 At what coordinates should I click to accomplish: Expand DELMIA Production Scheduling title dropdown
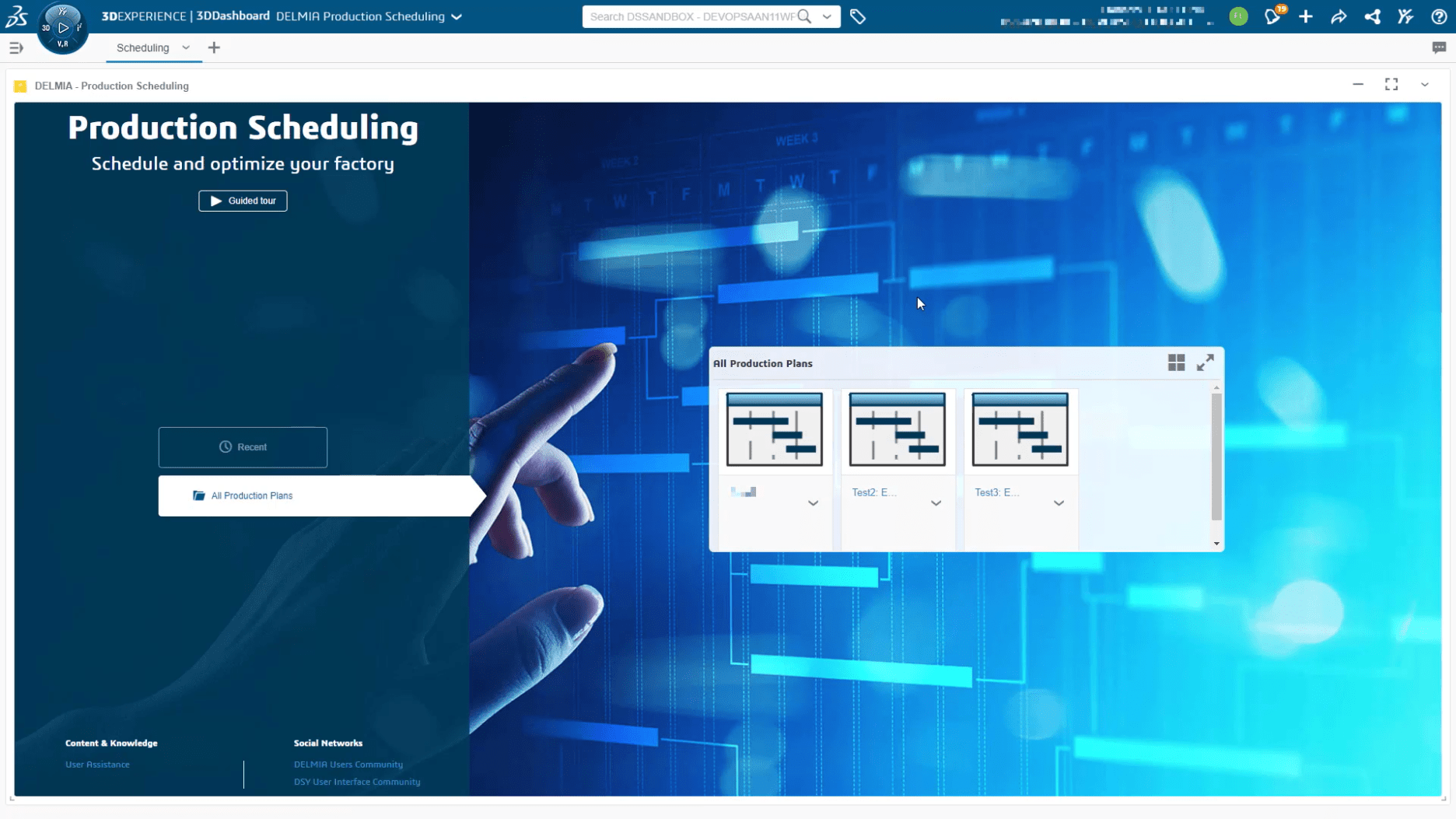pyautogui.click(x=457, y=16)
